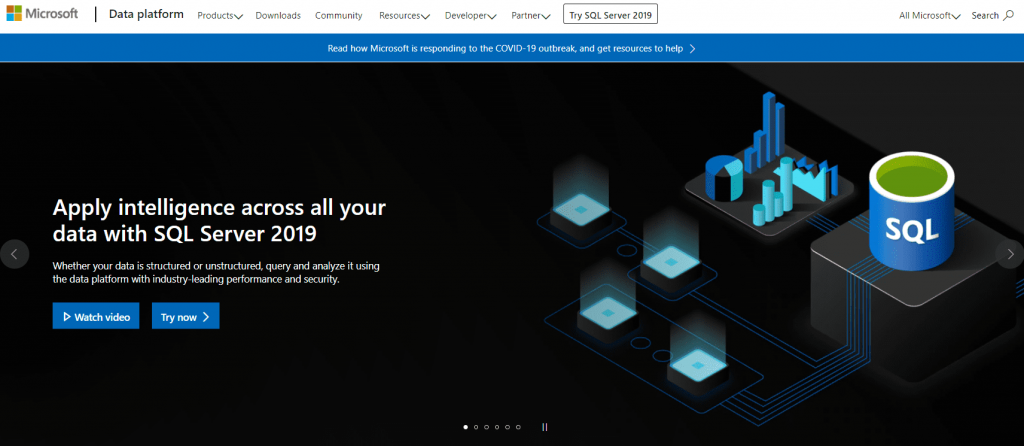This screenshot has width=1024, height=446.
Task: Select the fourth carousel slide dot
Action: (x=497, y=427)
